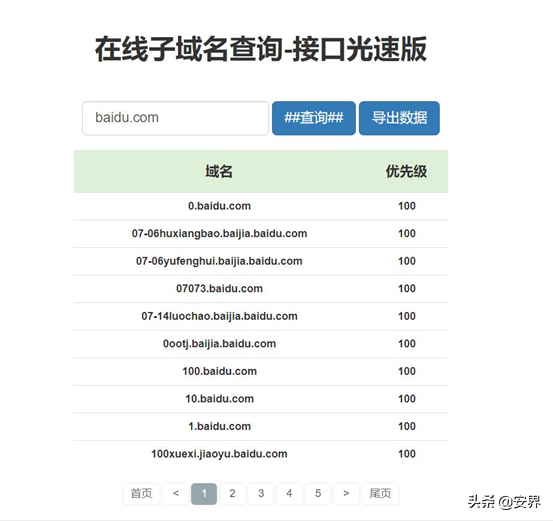The image size is (553, 521).
Task: Select the 07073.baidu.com domain cell
Action: [x=219, y=289]
